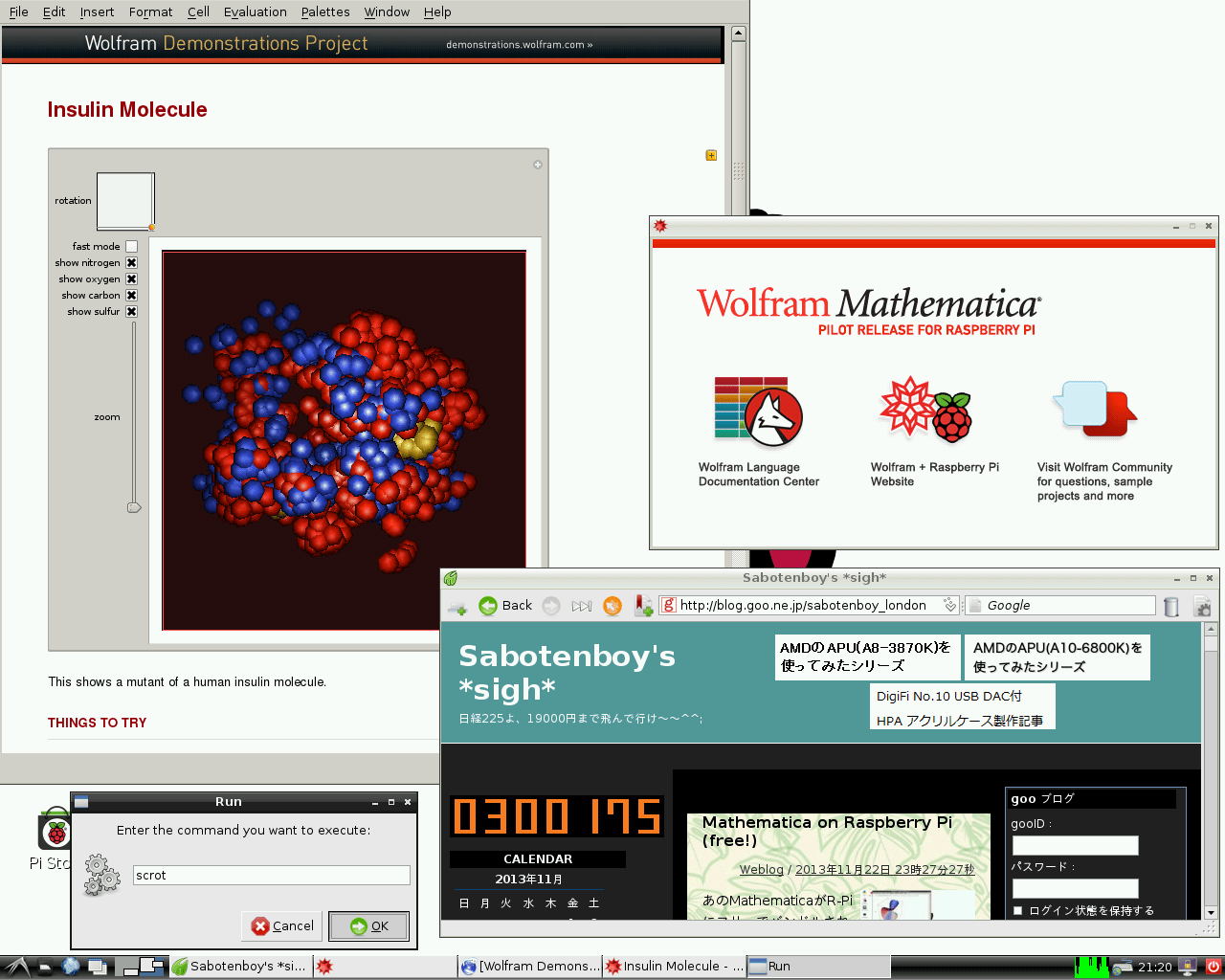
Task: Check the keep me logged in checkbox
Action: click(1018, 910)
